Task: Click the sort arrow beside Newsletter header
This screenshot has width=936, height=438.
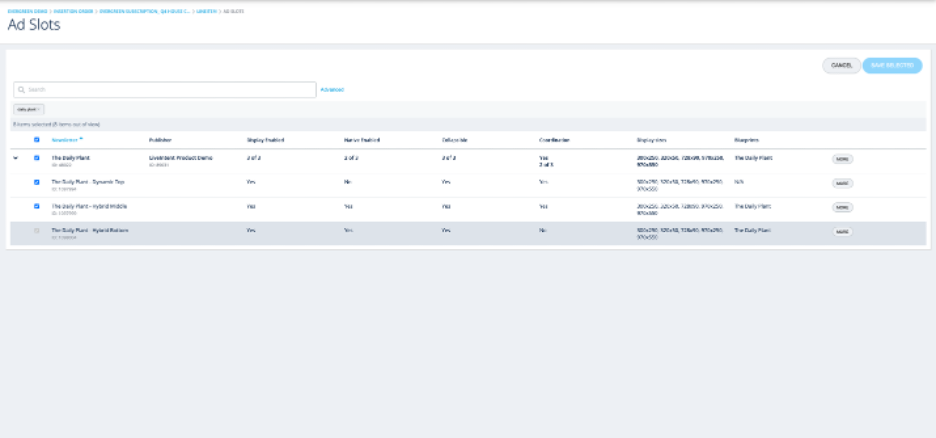Action: pyautogui.click(x=81, y=140)
